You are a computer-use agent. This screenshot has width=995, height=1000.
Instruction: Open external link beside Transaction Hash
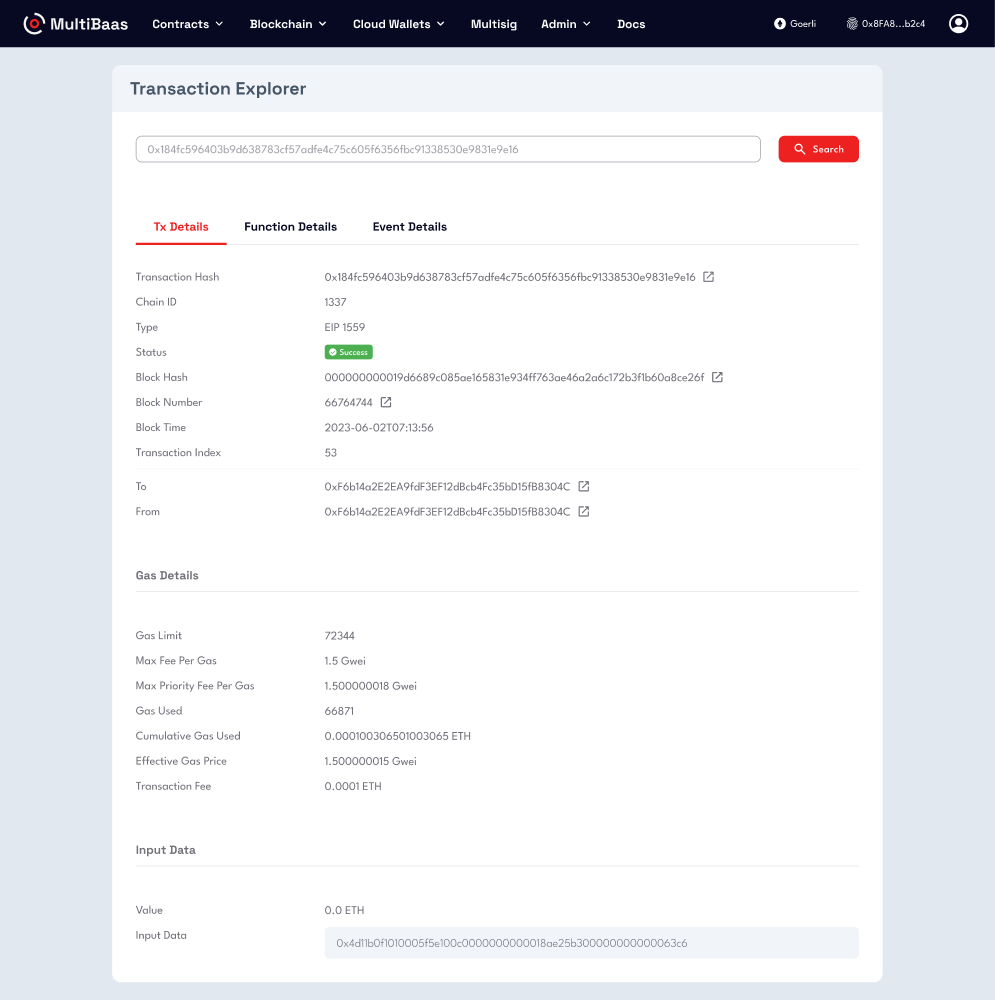(708, 277)
